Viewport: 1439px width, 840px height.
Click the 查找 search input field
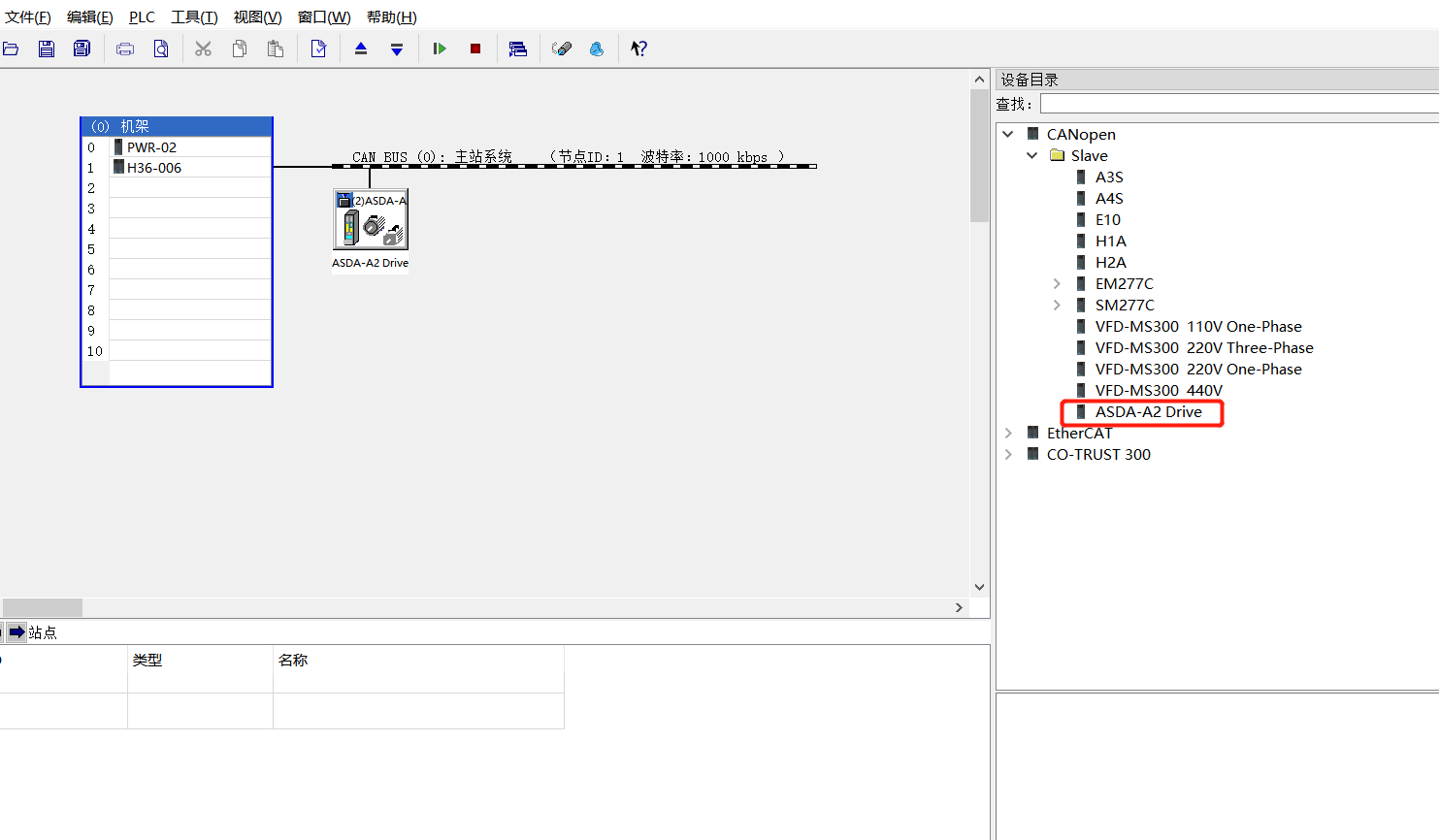(1239, 103)
